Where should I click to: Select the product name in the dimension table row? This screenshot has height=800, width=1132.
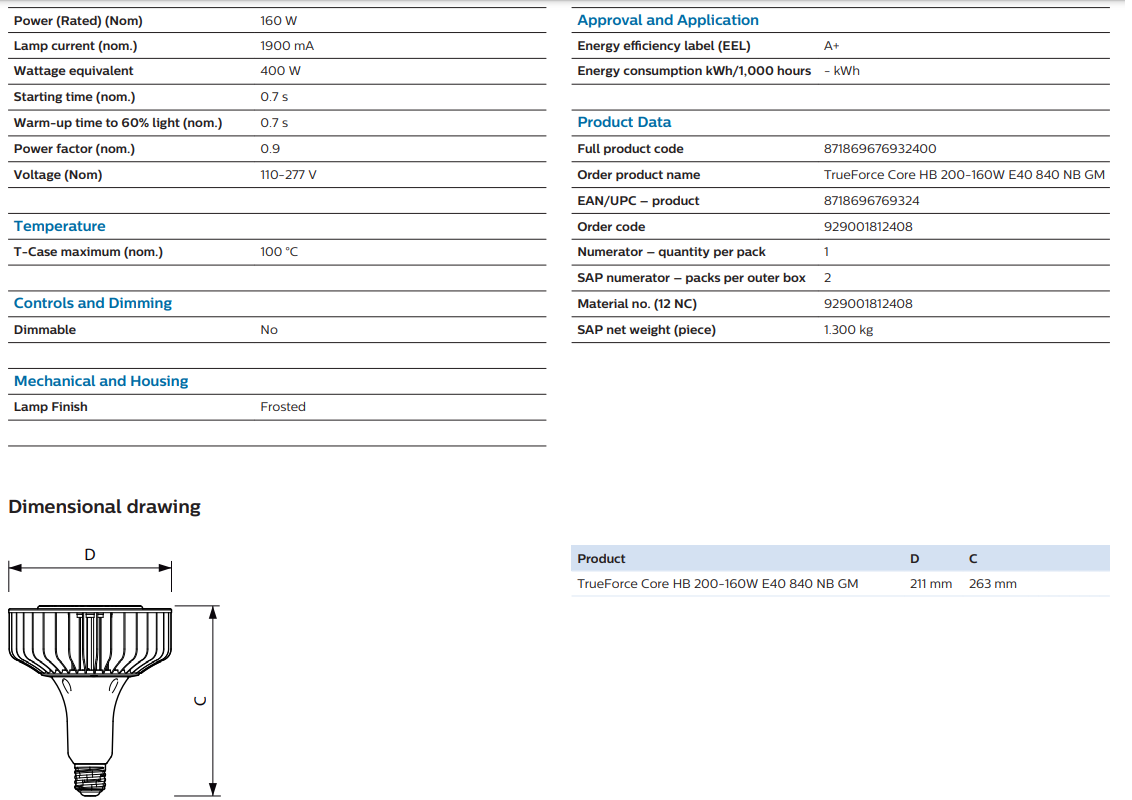pyautogui.click(x=718, y=584)
